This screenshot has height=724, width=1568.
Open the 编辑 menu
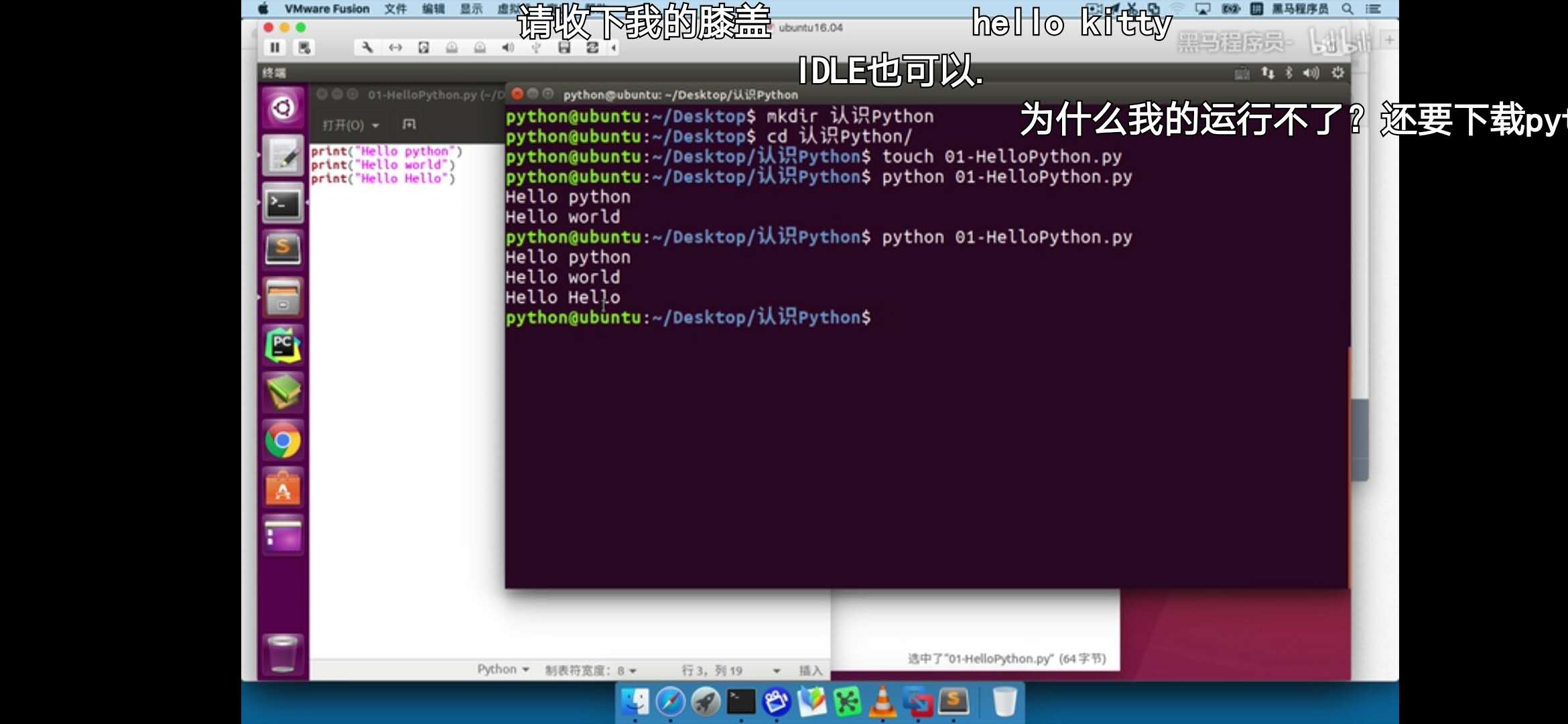(x=434, y=9)
